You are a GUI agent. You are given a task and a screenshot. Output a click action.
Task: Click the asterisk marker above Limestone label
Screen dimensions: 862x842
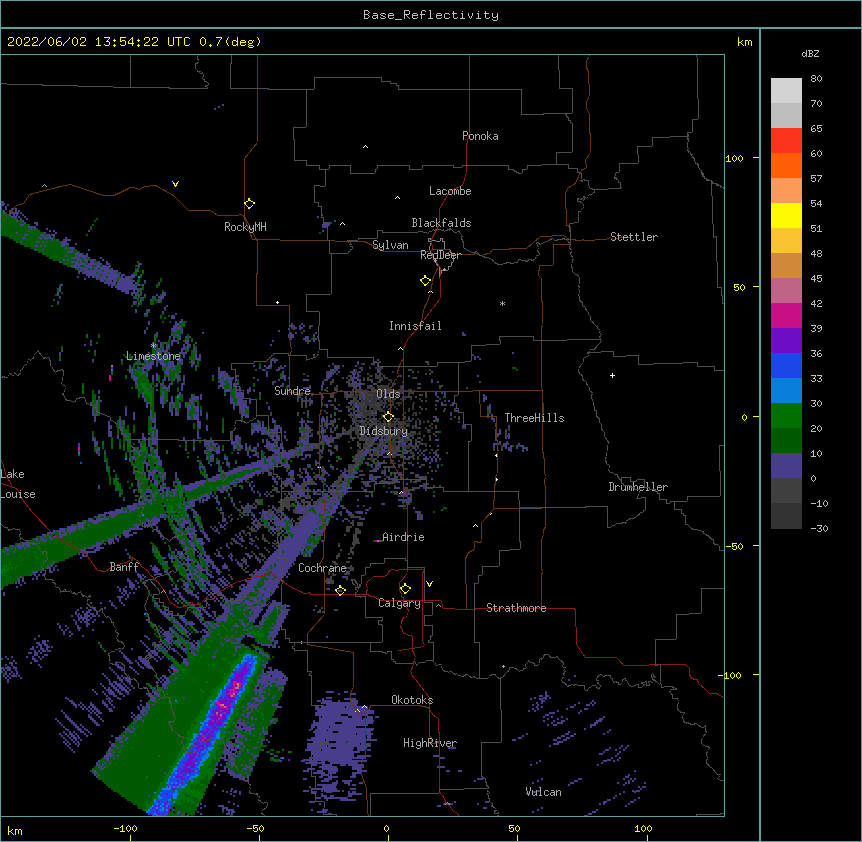point(154,346)
